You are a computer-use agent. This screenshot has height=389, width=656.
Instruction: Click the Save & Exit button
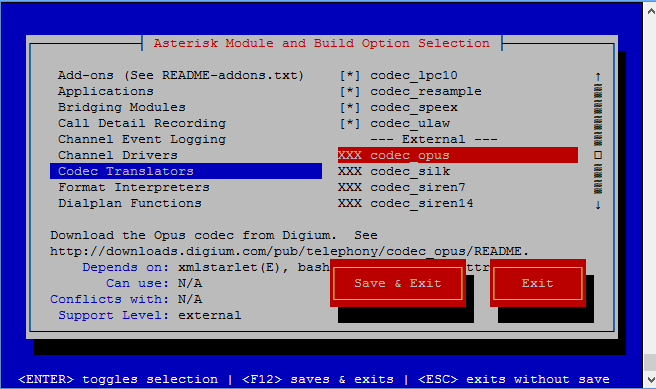tap(398, 283)
